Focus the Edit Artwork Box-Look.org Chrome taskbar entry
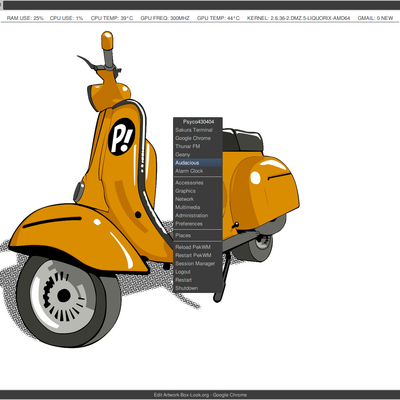Screen dimensions: 400x400 click(x=200, y=395)
